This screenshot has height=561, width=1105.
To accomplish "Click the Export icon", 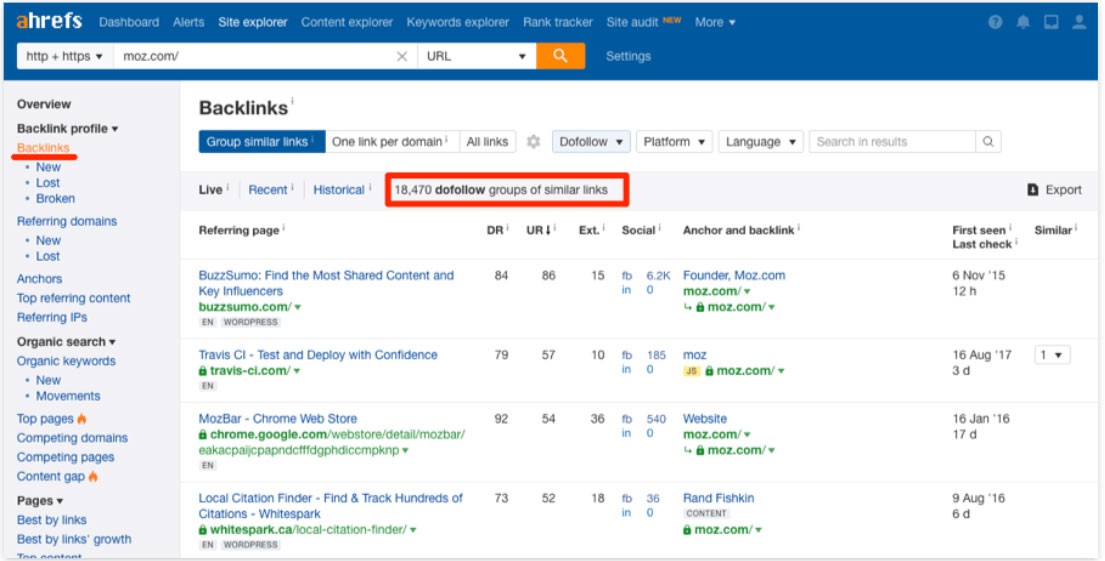I will (1033, 190).
